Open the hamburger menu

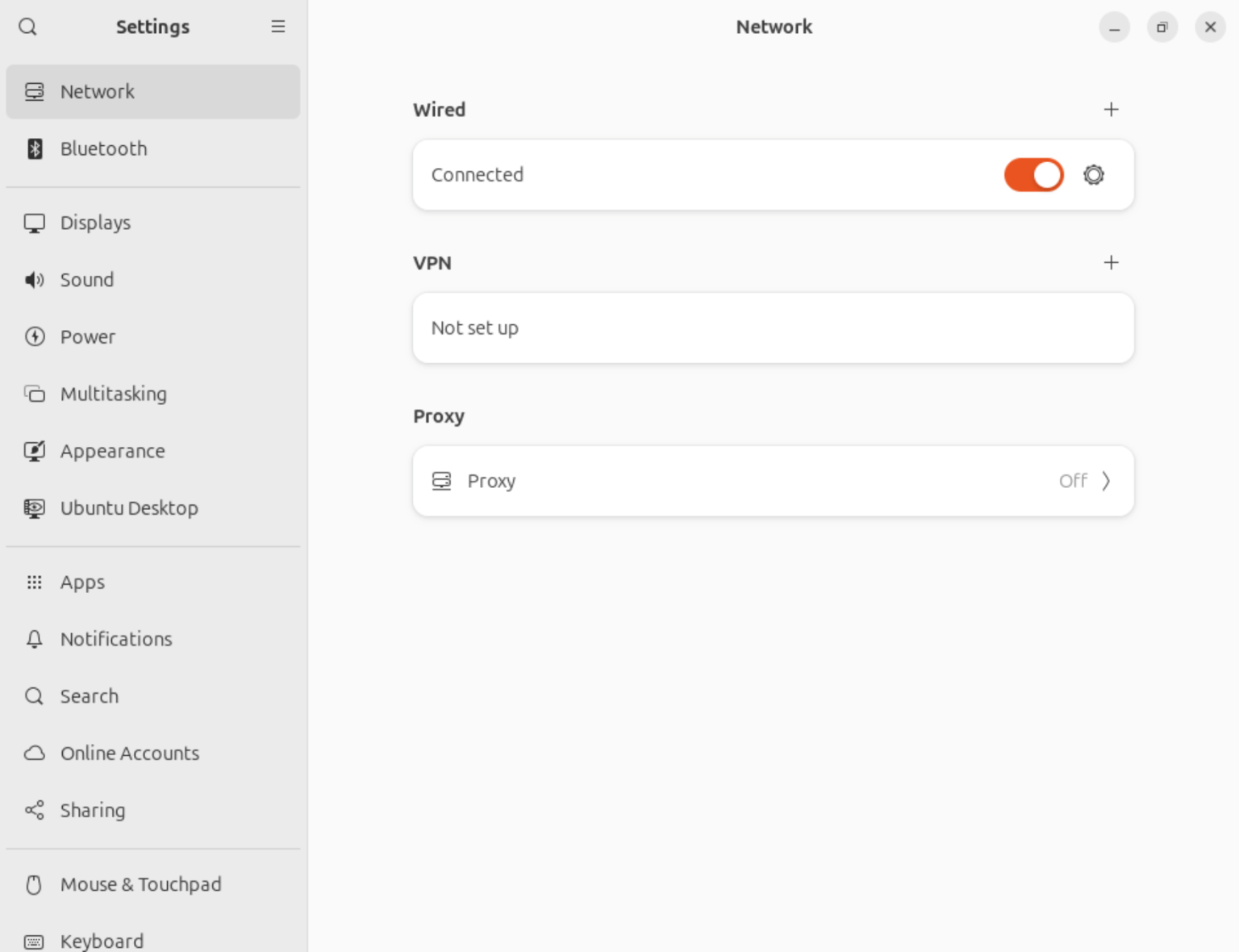pyautogui.click(x=278, y=27)
